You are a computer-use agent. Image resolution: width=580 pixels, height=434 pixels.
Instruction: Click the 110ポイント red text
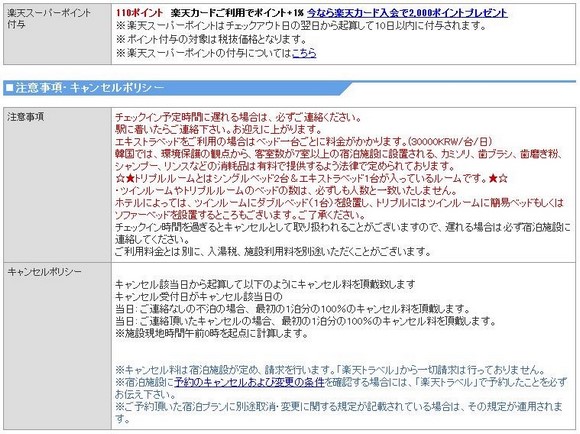[139, 13]
